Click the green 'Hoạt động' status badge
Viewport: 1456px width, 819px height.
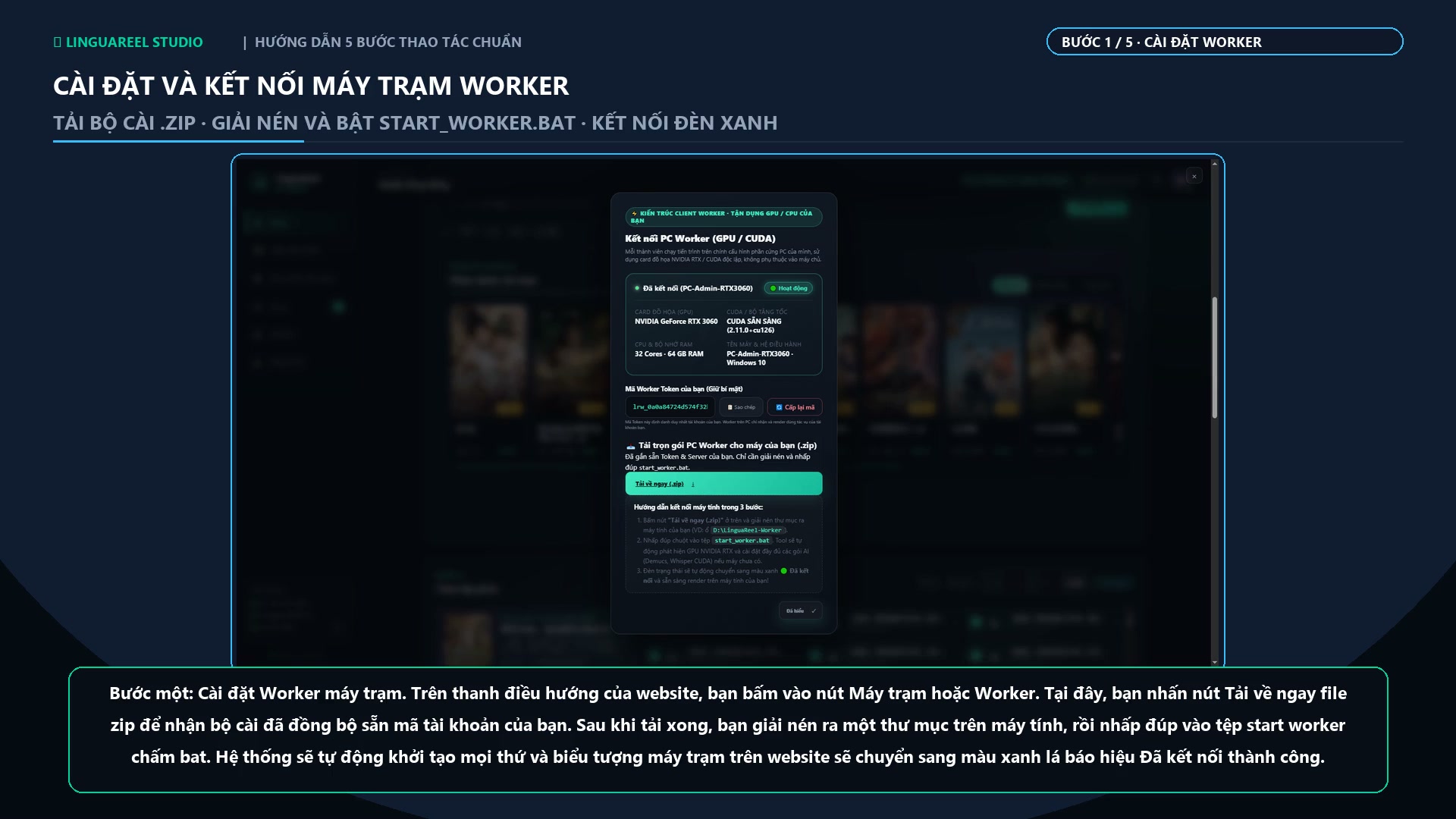(x=789, y=288)
